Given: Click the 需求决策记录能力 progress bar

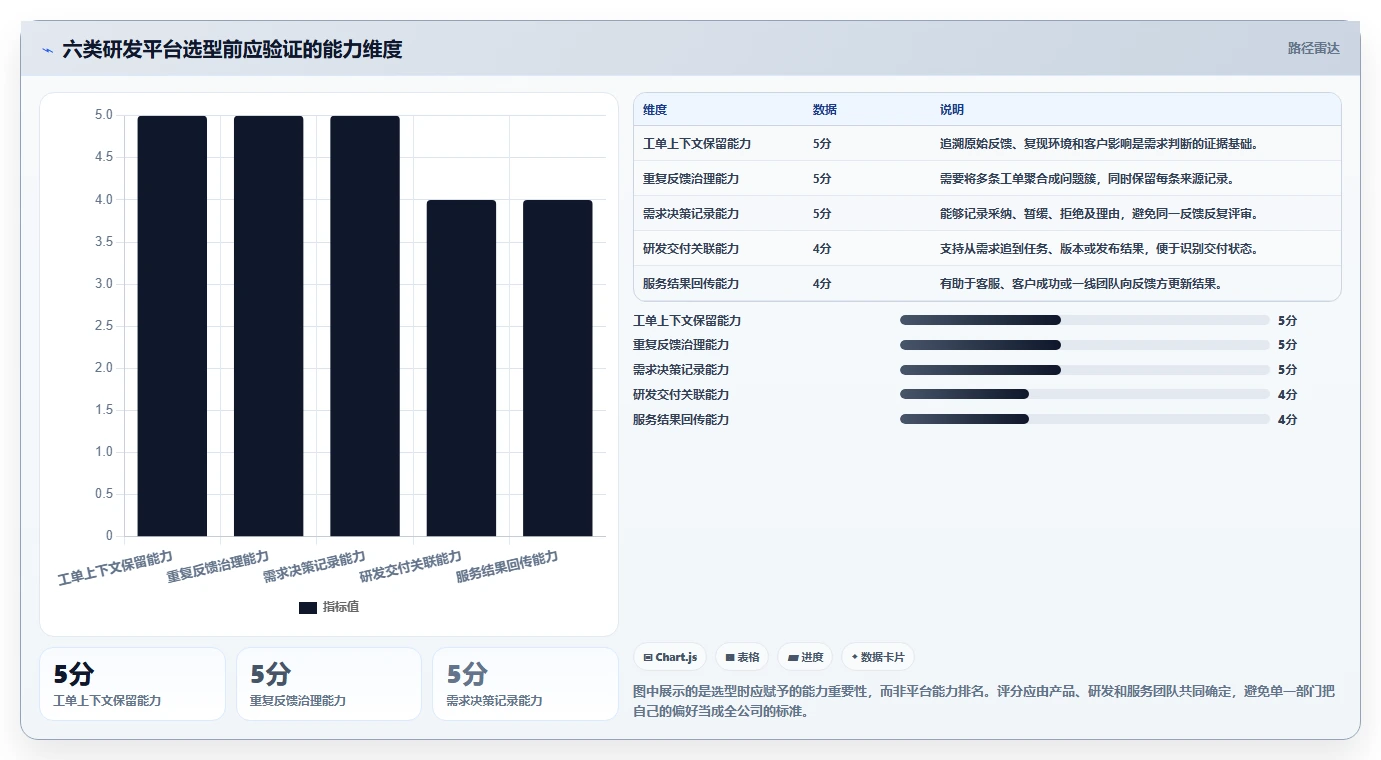Looking at the screenshot, I should click(1084, 370).
